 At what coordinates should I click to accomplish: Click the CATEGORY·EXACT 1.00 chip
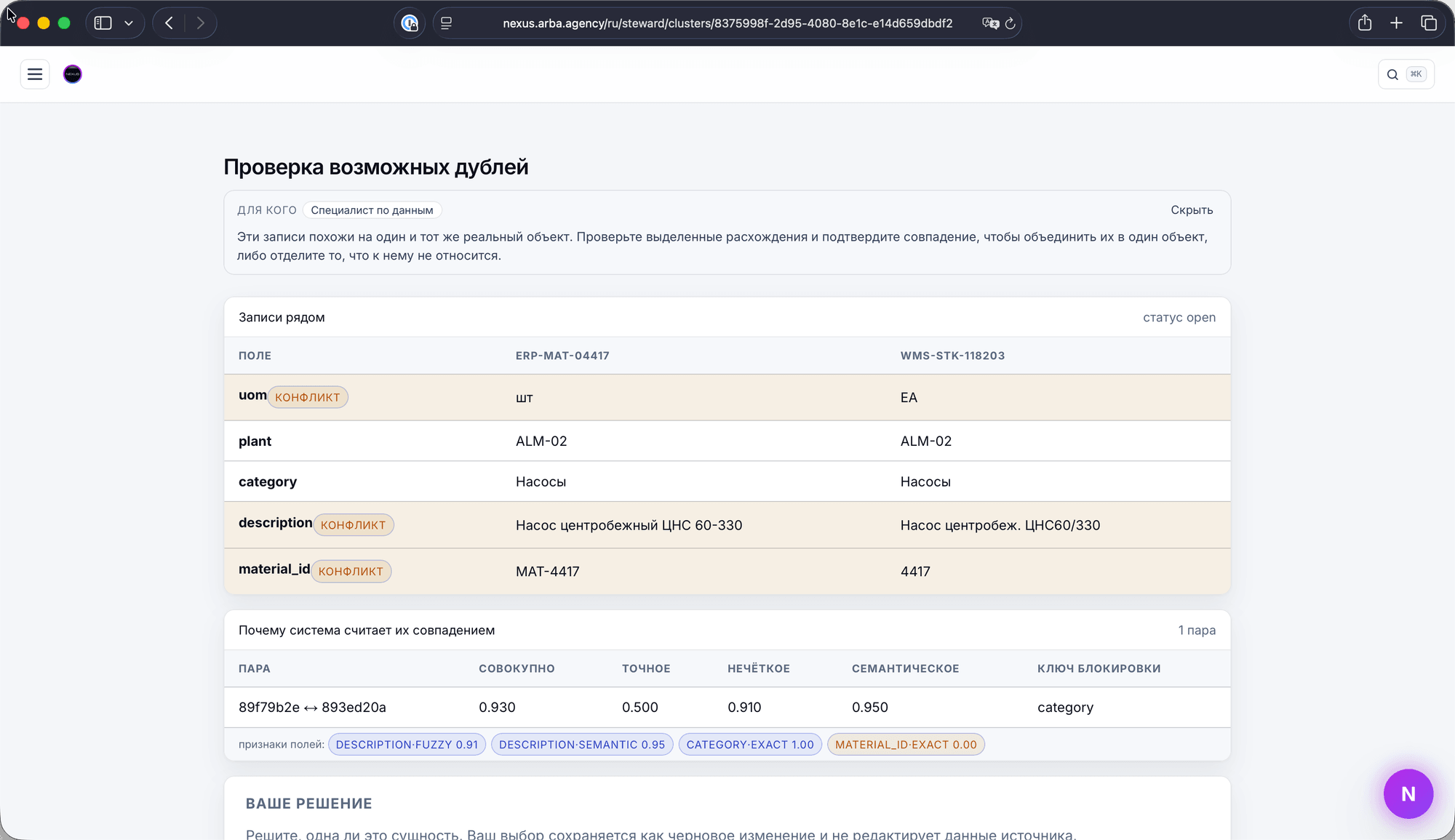750,745
